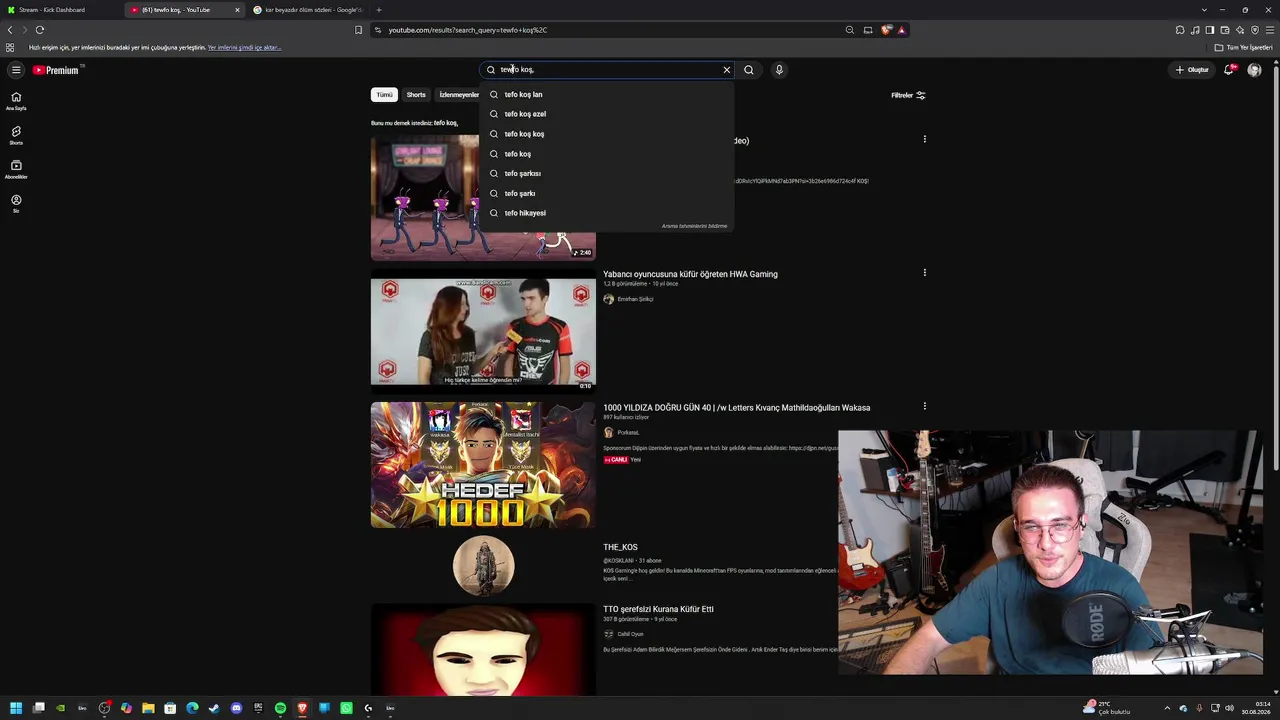Click inside the YouTube search field
This screenshot has height=720, width=1280.
click(606, 70)
